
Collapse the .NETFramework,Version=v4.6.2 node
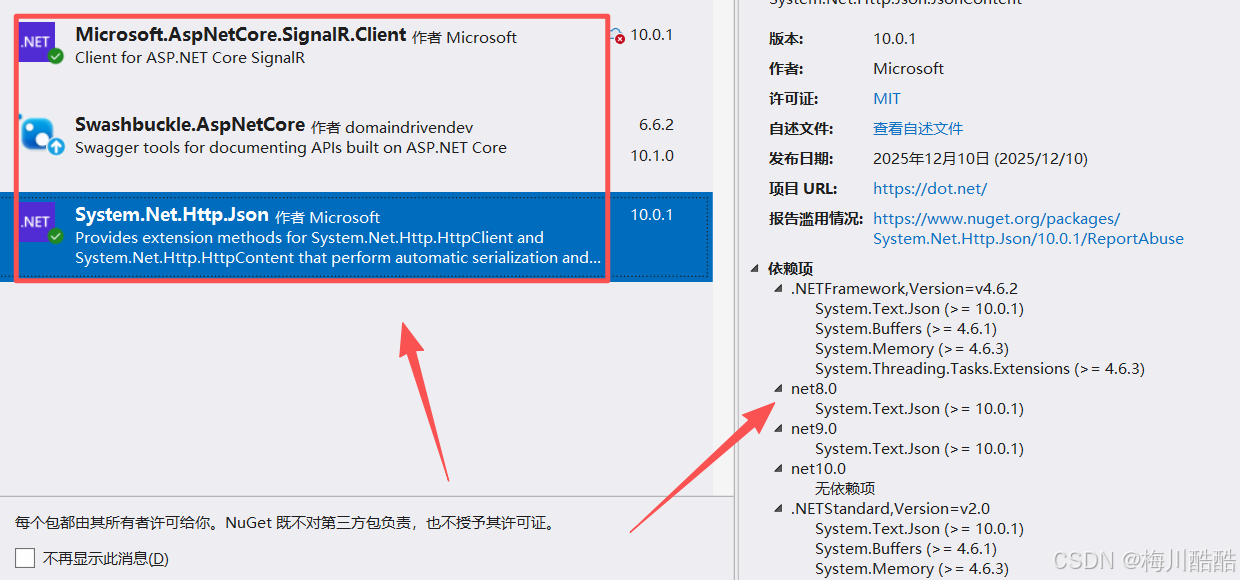click(778, 288)
